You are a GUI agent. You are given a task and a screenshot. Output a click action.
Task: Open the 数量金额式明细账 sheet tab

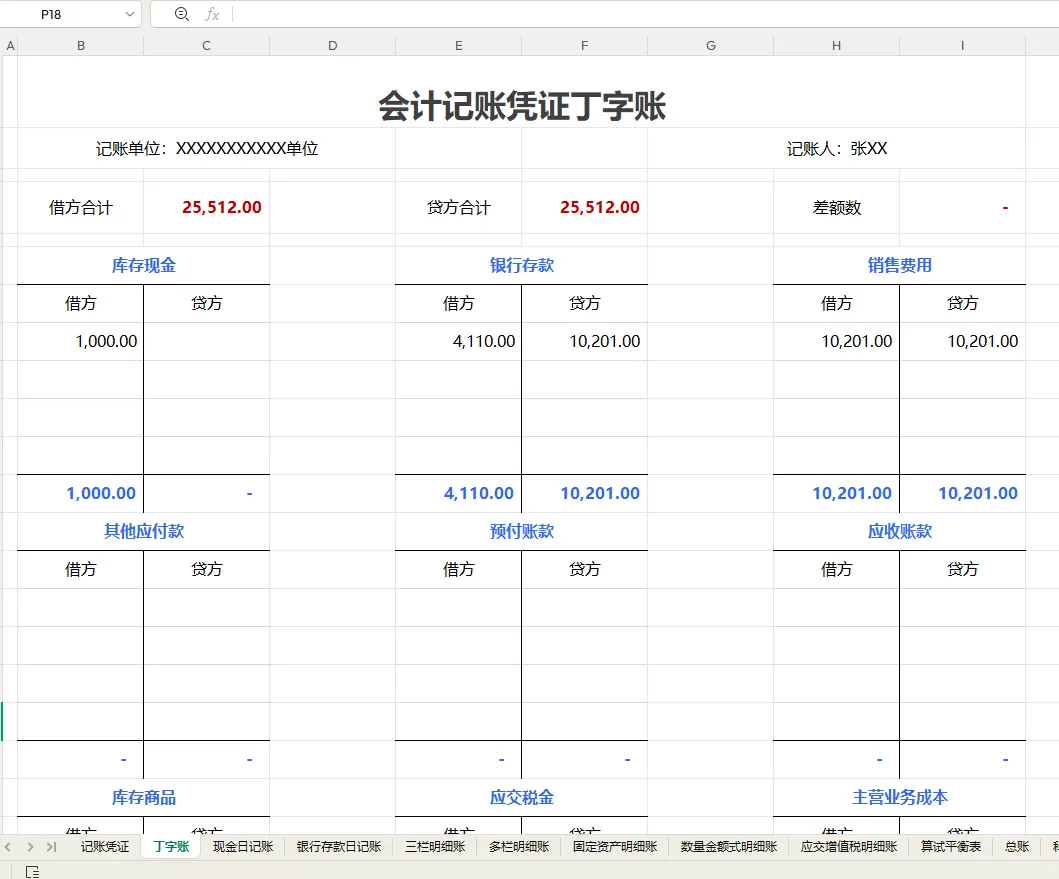729,847
